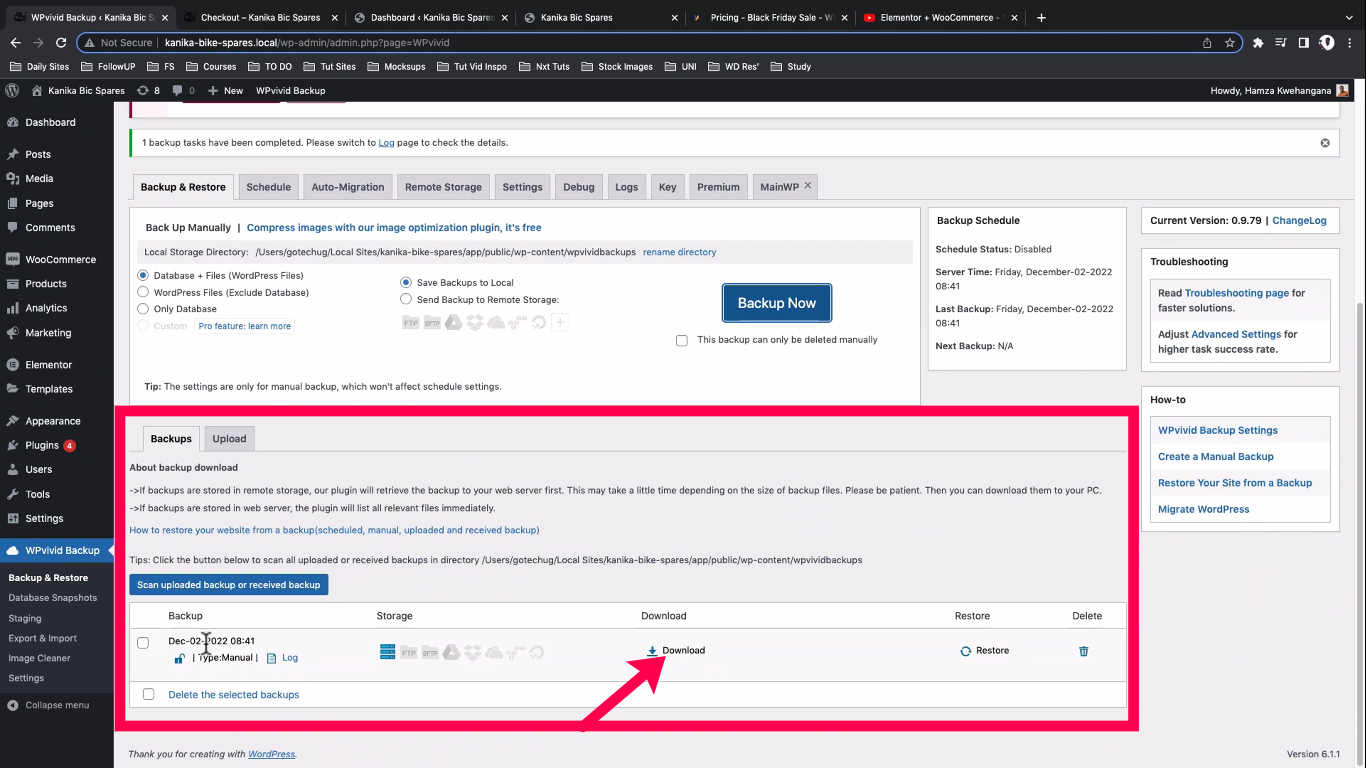Image resolution: width=1366 pixels, height=768 pixels.
Task: Delete the backup using the trash icon
Action: (1084, 651)
